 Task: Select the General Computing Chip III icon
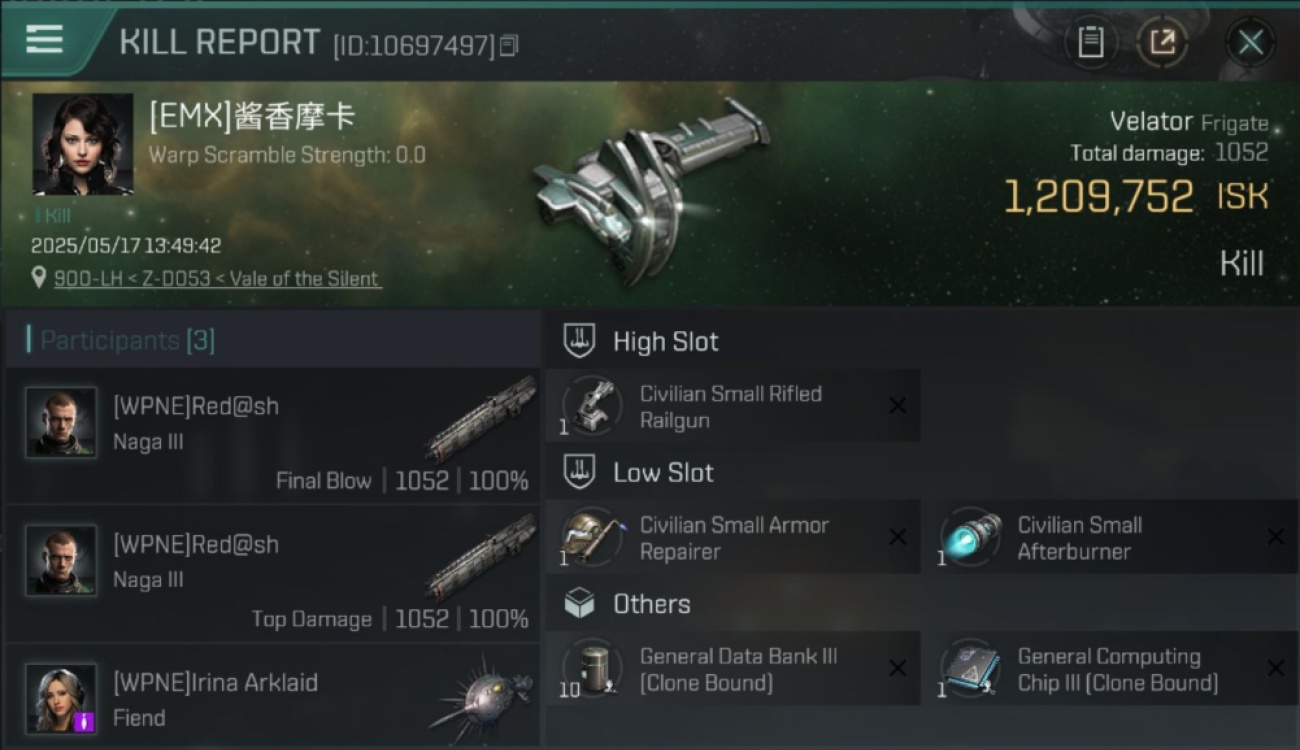click(x=970, y=668)
